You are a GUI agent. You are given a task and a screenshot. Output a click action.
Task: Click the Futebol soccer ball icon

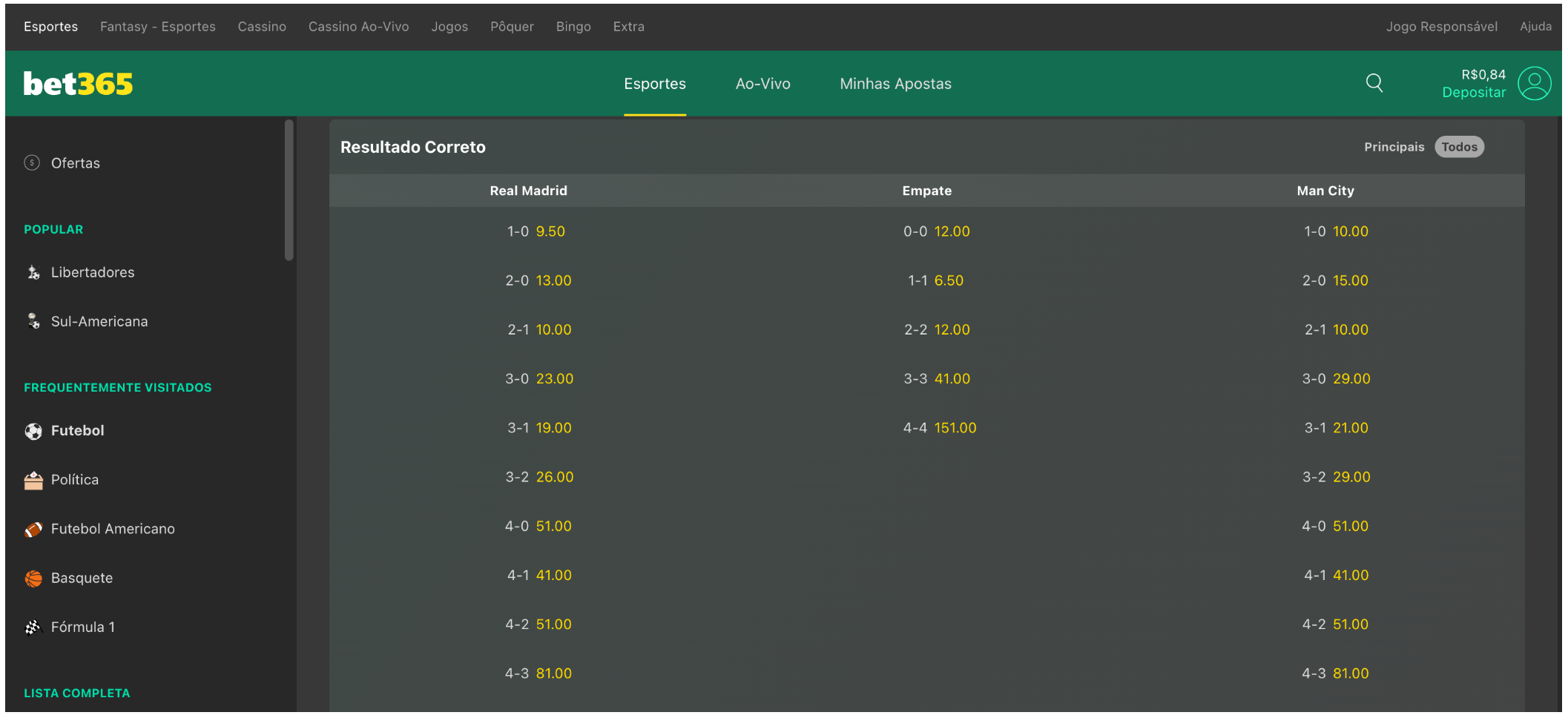click(x=33, y=431)
